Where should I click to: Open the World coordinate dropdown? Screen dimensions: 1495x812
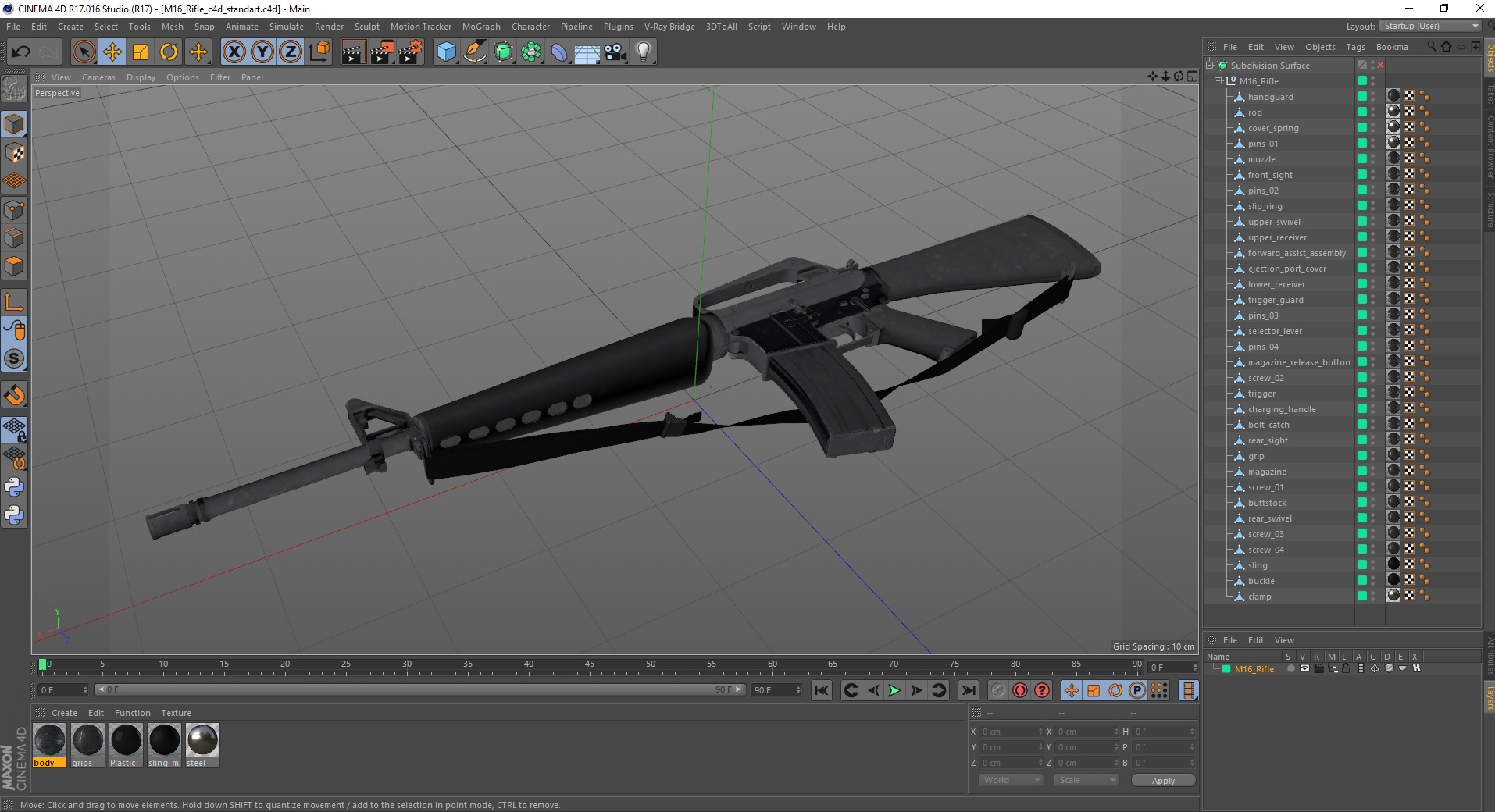1011,780
